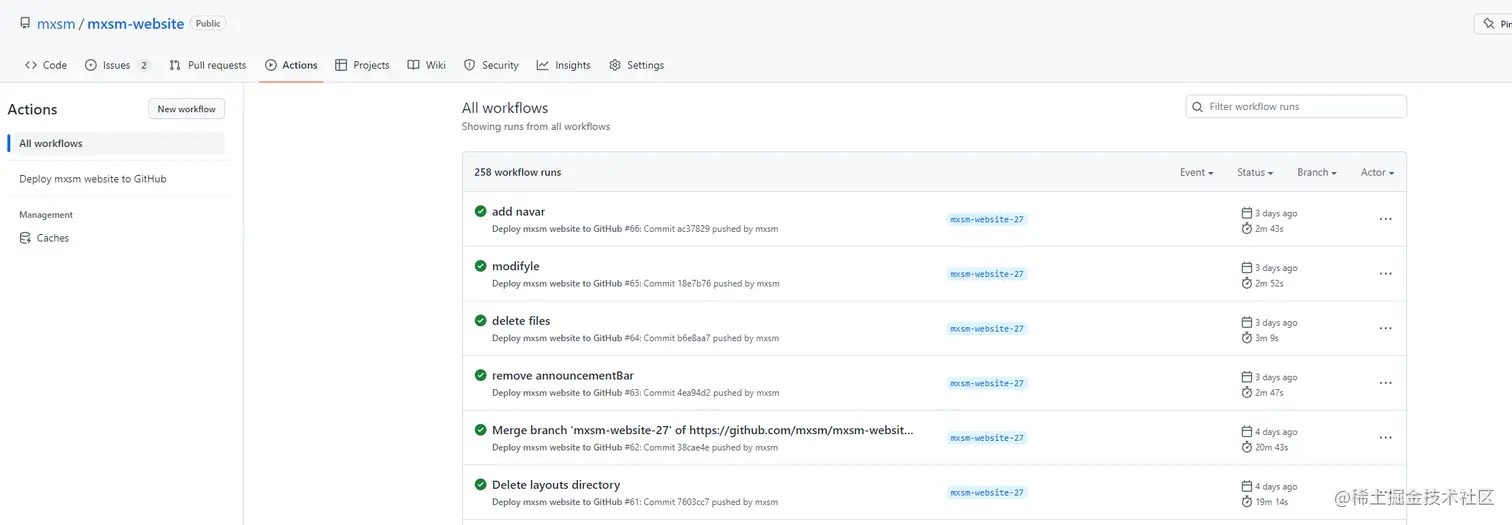This screenshot has height=525, width=1512.
Task: Open the three-dot menu for 'modifyle' run
Action: (1385, 274)
